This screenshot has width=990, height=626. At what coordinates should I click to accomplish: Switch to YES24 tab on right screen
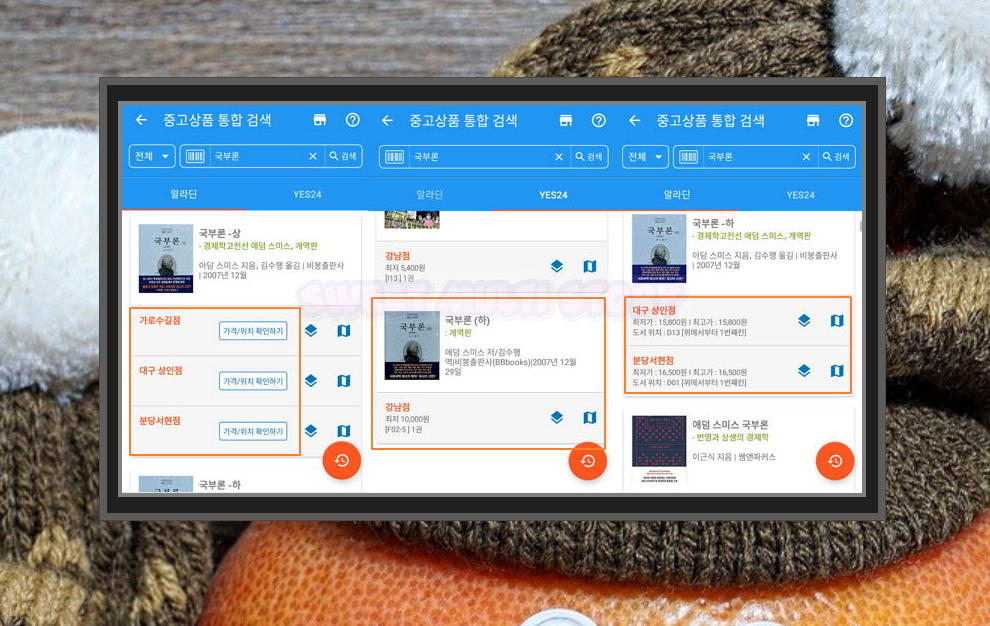click(x=800, y=195)
